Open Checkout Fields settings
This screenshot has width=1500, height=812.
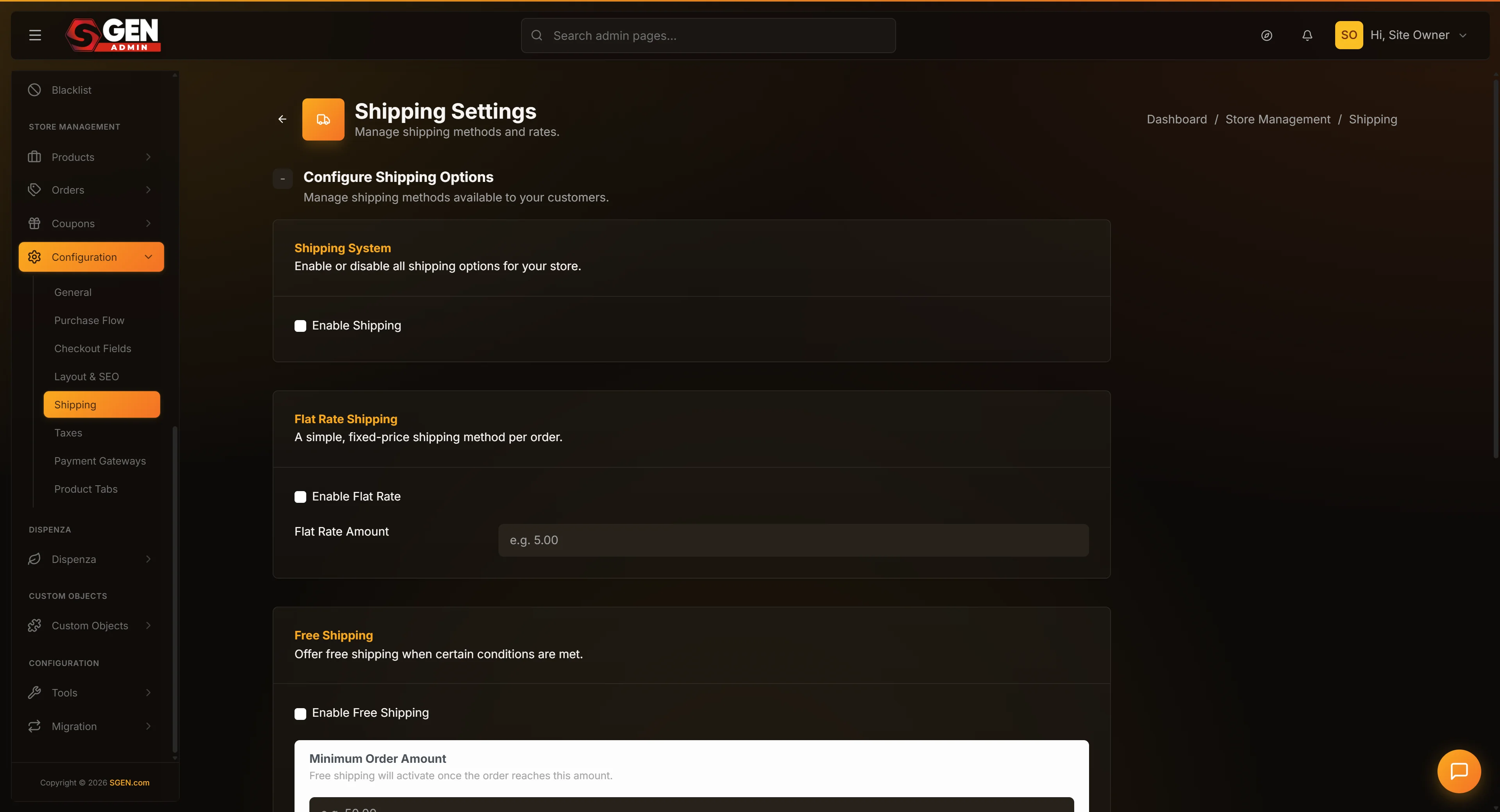tap(93, 349)
